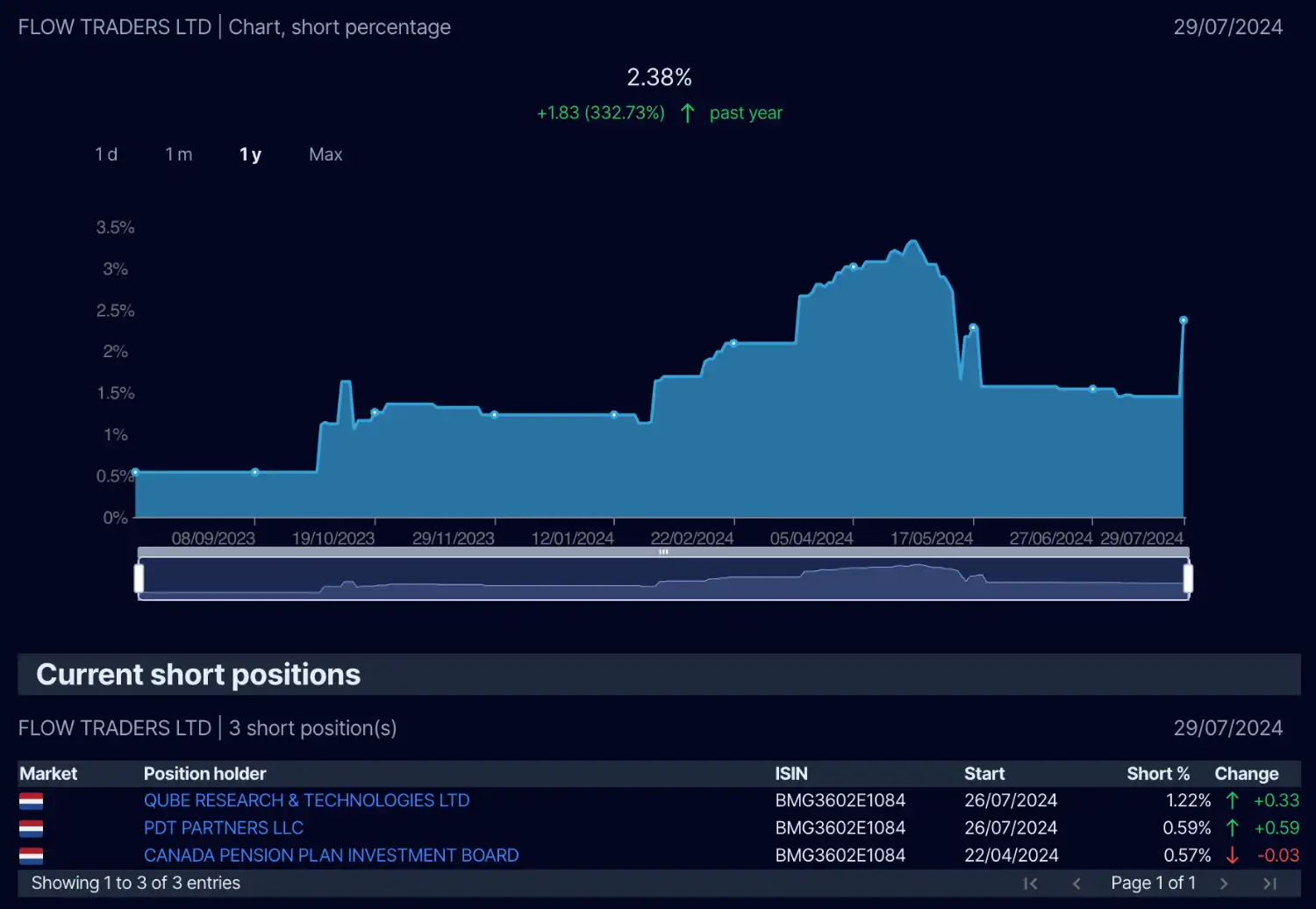Click the +0.59 change value
Screen dimensions: 1316x909
[x=1277, y=827]
